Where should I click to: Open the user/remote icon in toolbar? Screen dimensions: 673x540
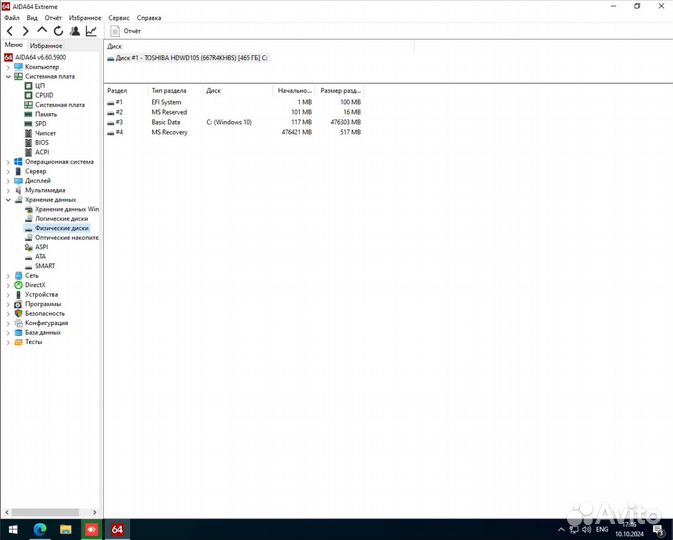tap(75, 31)
